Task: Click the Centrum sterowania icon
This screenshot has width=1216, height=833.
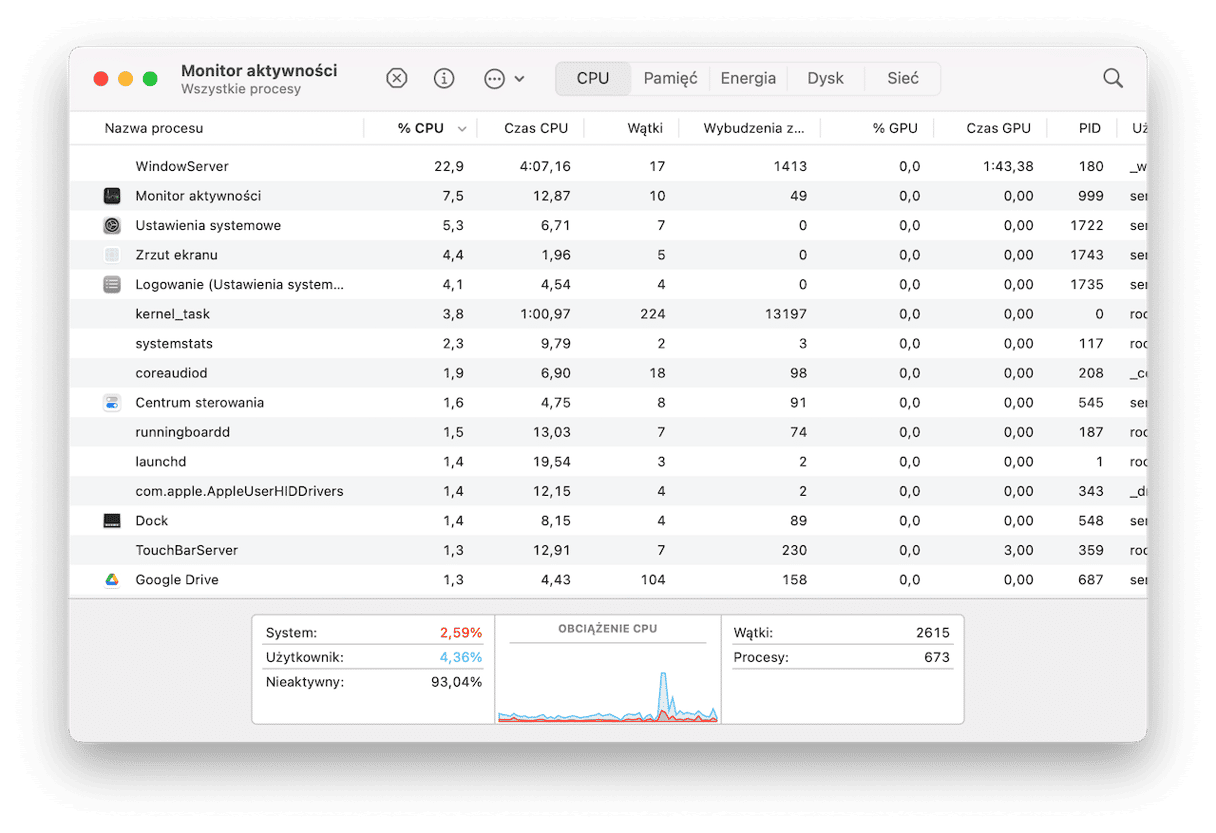Action: click(112, 403)
